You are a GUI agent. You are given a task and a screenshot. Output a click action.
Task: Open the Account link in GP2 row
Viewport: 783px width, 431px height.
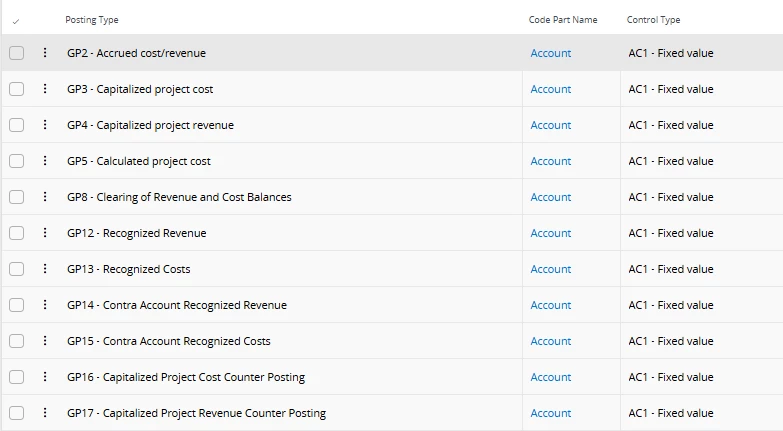click(550, 53)
